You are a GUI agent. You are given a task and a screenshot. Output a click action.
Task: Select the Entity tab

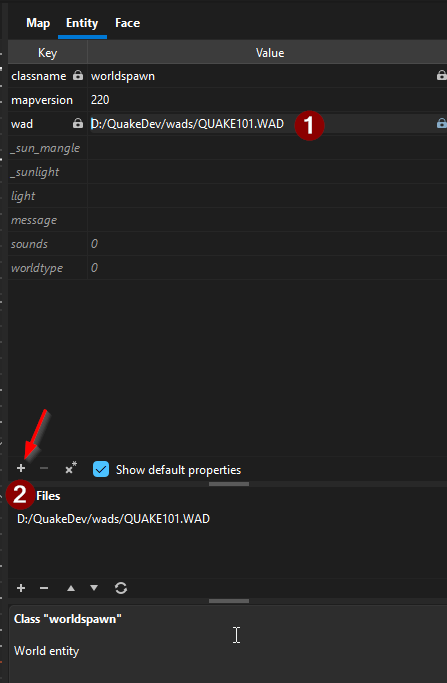point(82,23)
